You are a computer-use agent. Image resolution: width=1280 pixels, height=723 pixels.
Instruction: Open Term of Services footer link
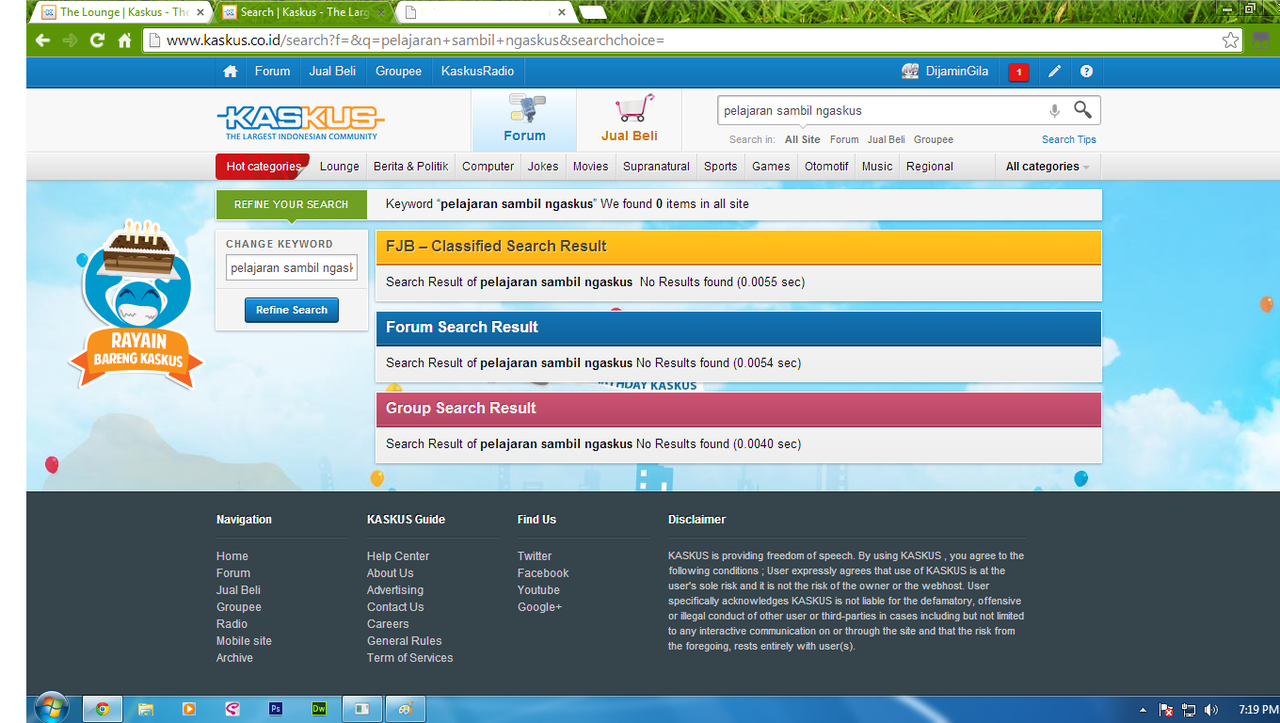point(410,658)
